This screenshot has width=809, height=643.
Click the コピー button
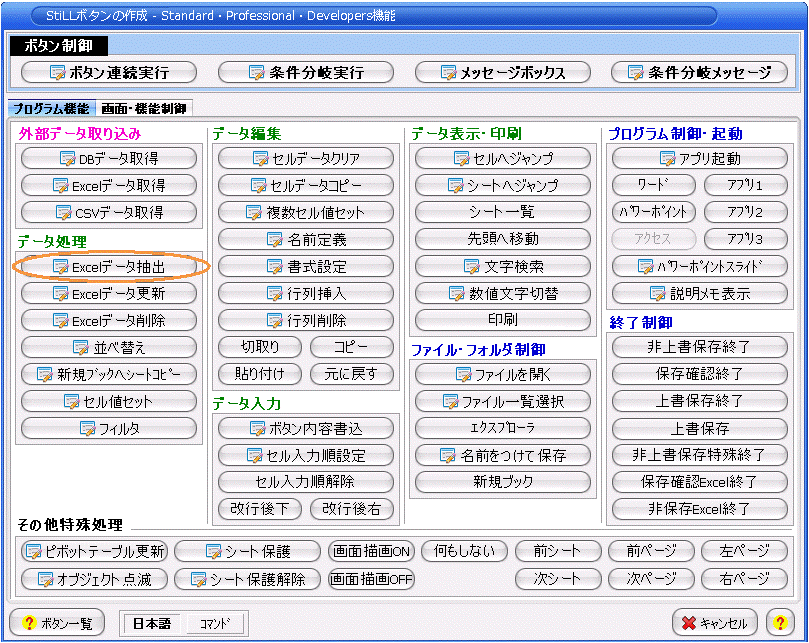pyautogui.click(x=351, y=347)
